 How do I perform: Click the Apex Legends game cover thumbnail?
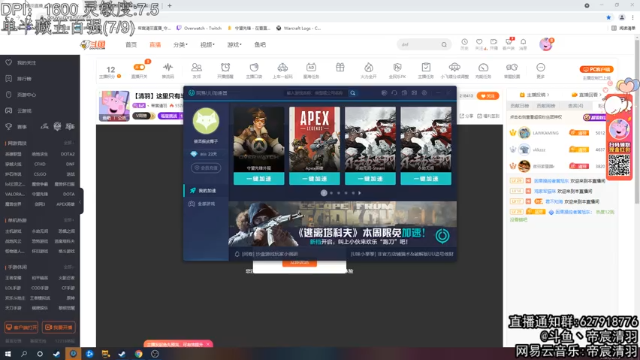click(314, 139)
